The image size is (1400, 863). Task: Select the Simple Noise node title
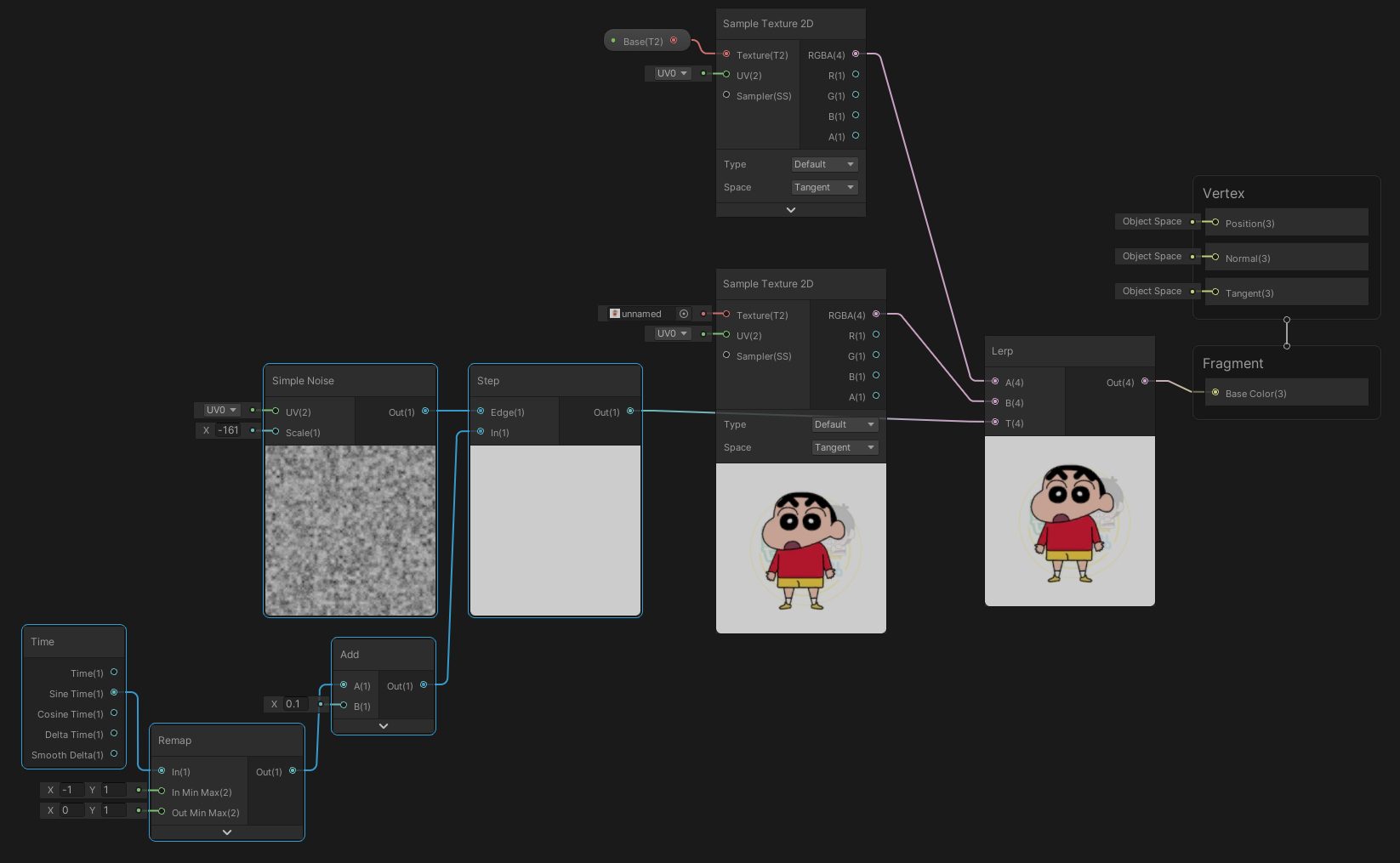(303, 381)
